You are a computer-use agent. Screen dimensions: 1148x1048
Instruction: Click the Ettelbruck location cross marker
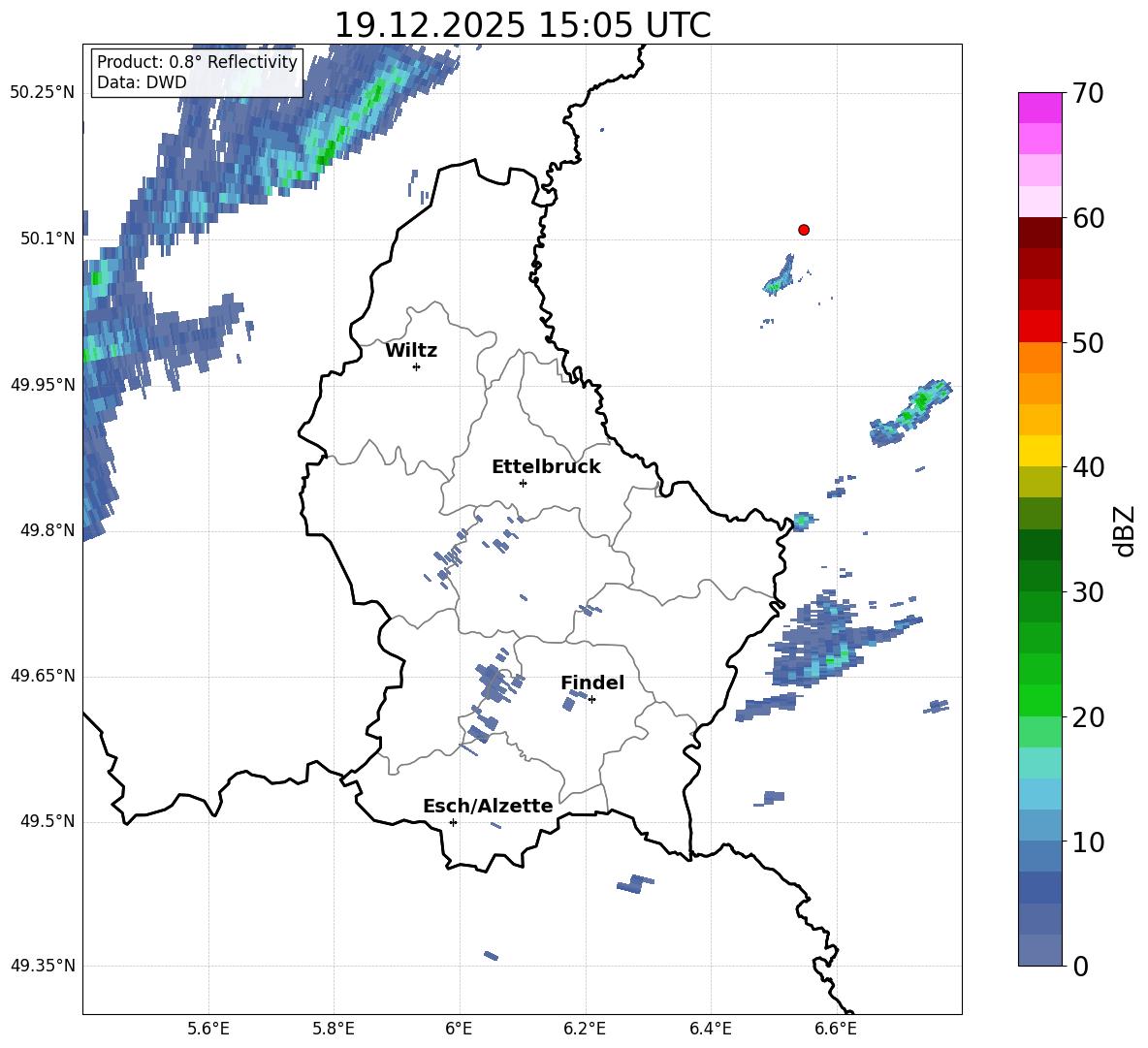point(523,483)
